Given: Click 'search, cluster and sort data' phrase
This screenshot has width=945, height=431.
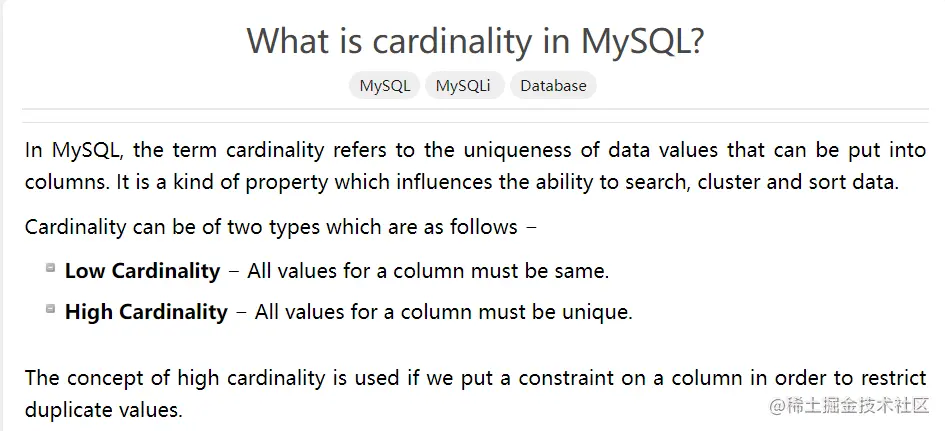Looking at the screenshot, I should pyautogui.click(x=747, y=181).
